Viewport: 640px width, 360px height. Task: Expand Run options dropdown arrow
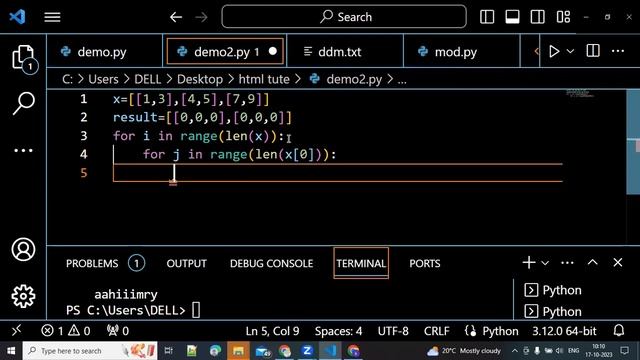pyautogui.click(x=570, y=51)
